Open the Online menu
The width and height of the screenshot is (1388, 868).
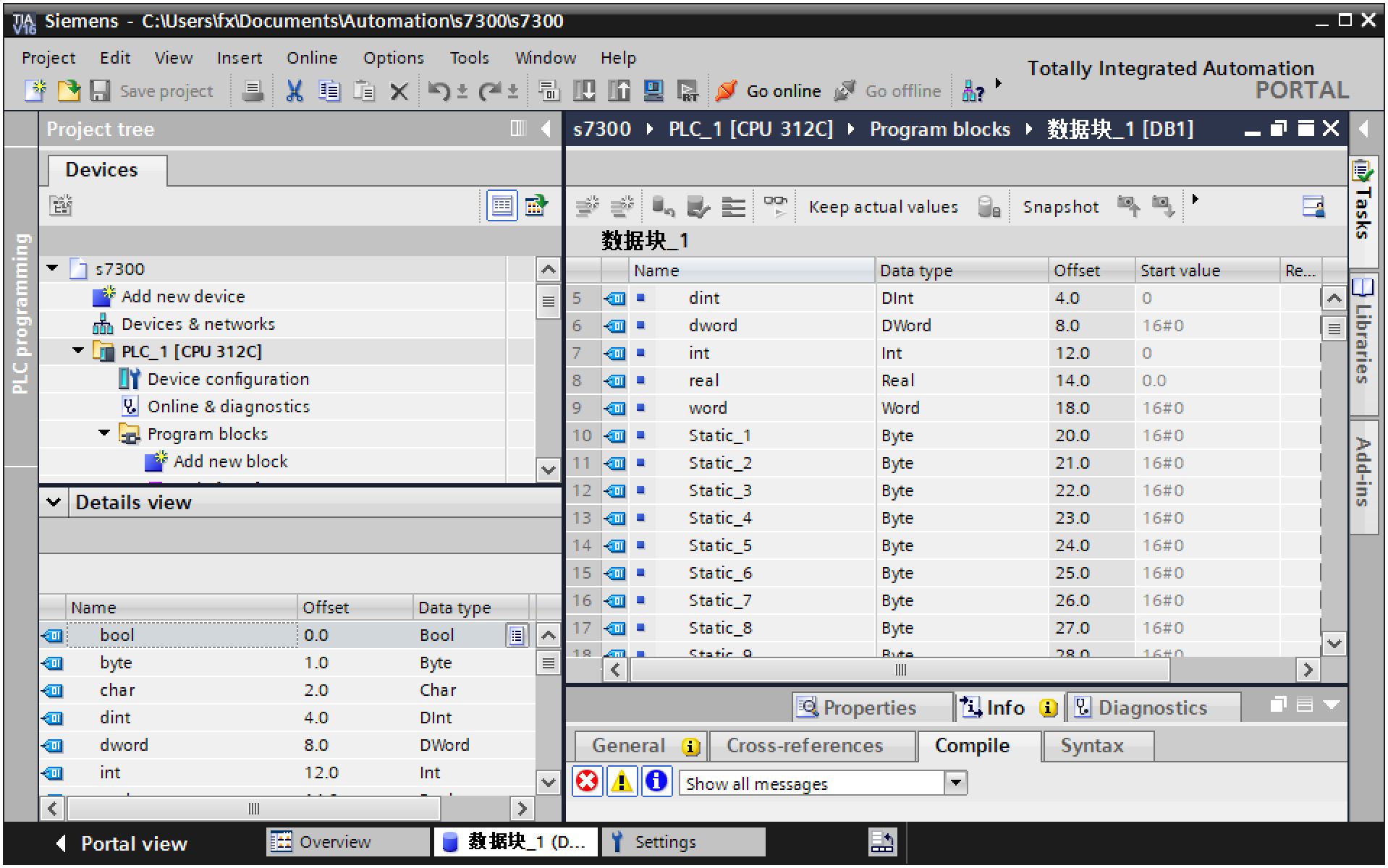click(x=311, y=58)
